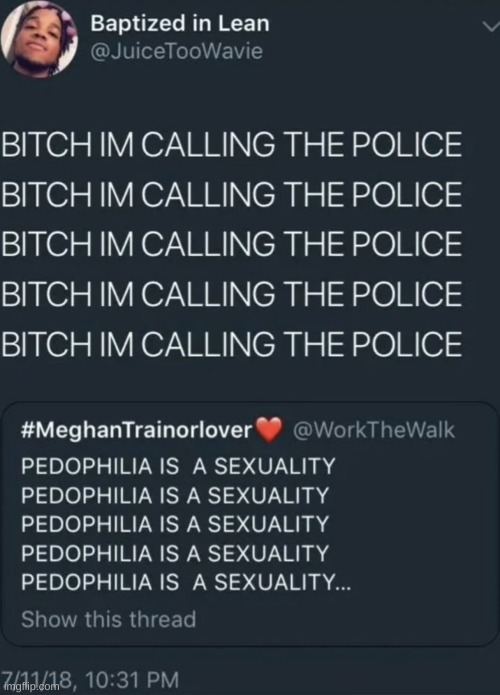Click the Show this thread link
Screen dimensions: 500x695
click(109, 619)
